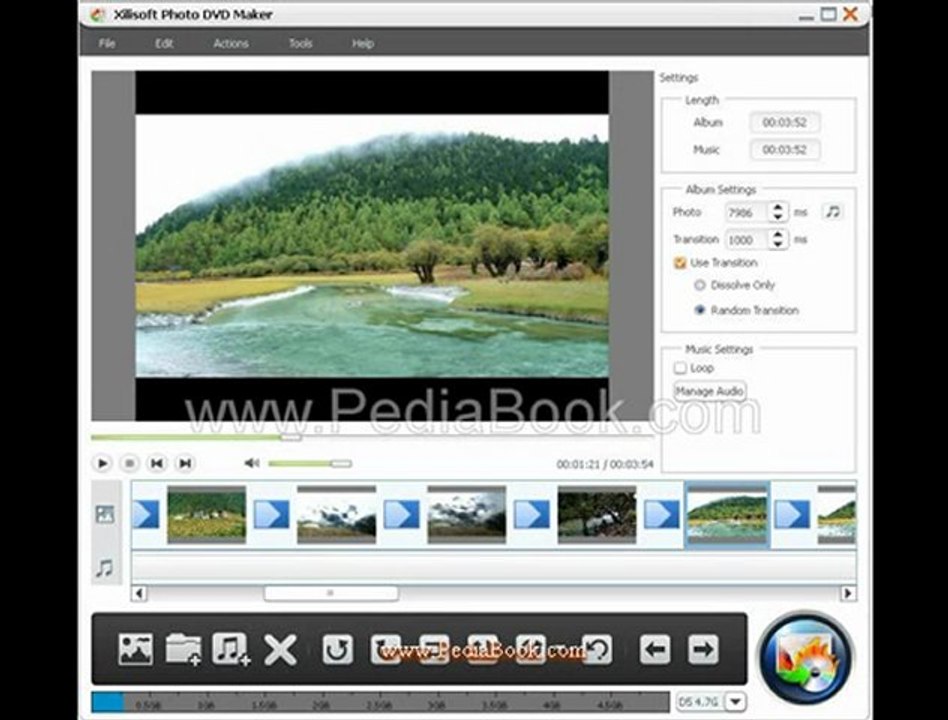The width and height of the screenshot is (948, 720).
Task: Play the slideshow preview
Action: [102, 463]
